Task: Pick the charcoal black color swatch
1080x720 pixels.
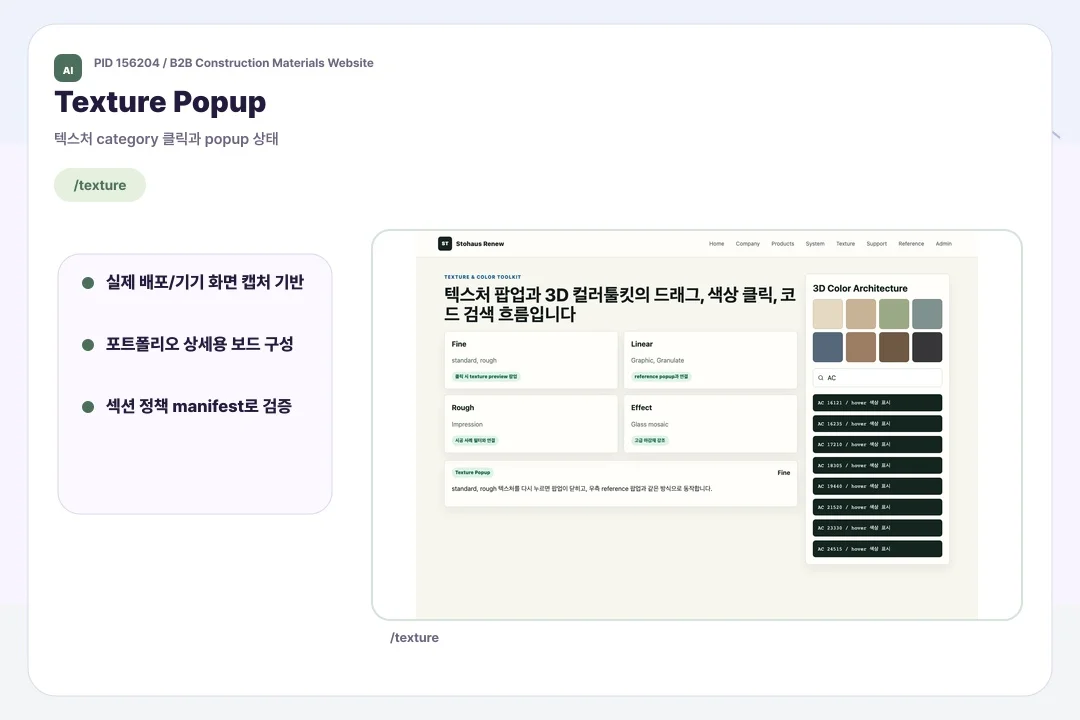Action: point(927,347)
